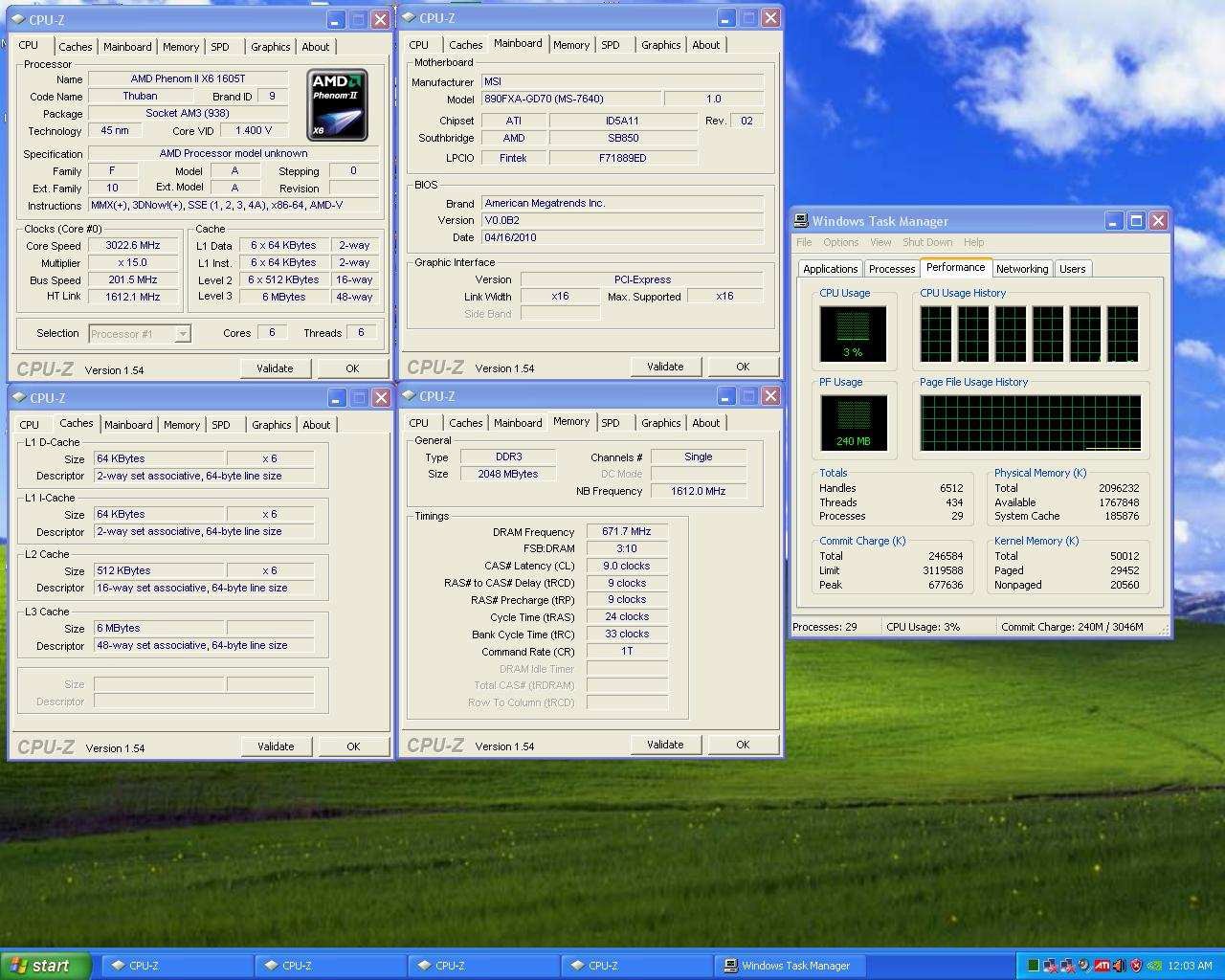Open Task Manager File menu

(804, 242)
